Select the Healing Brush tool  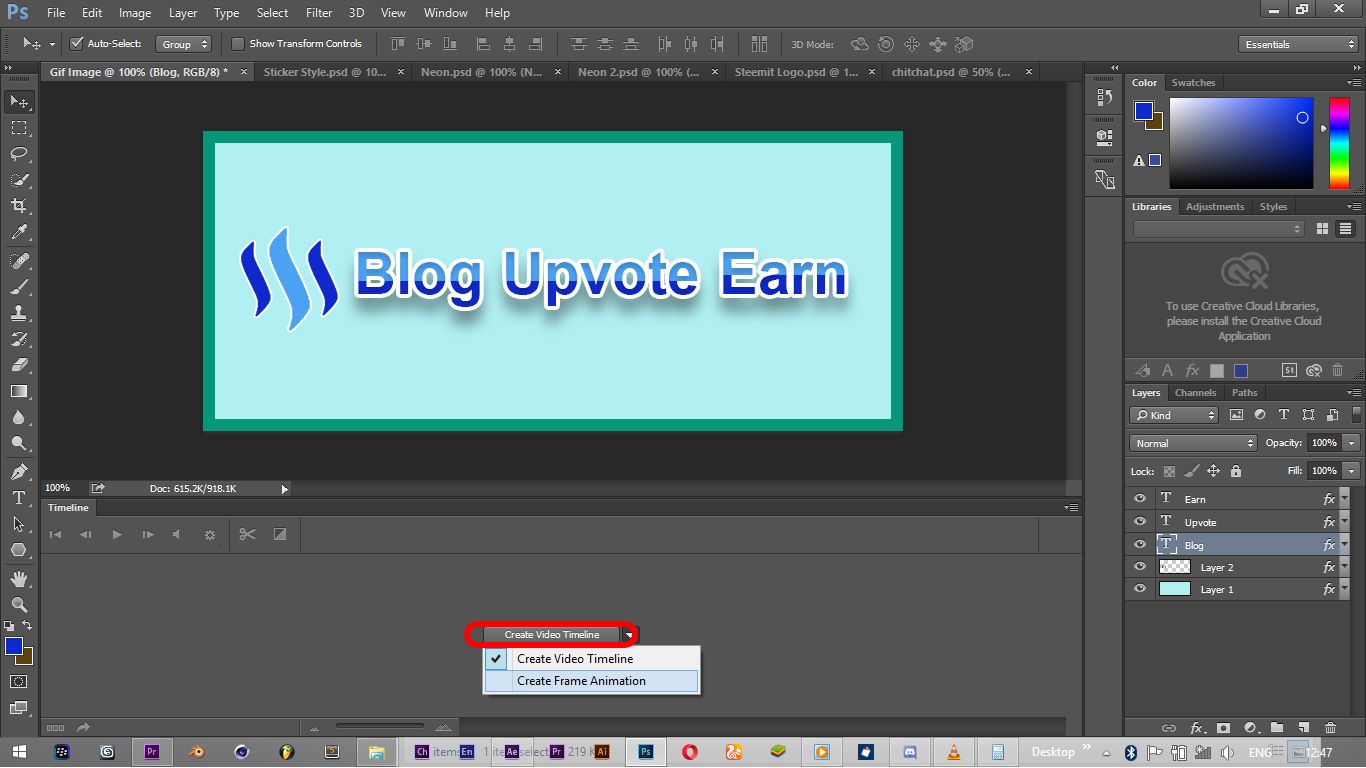pos(19,261)
